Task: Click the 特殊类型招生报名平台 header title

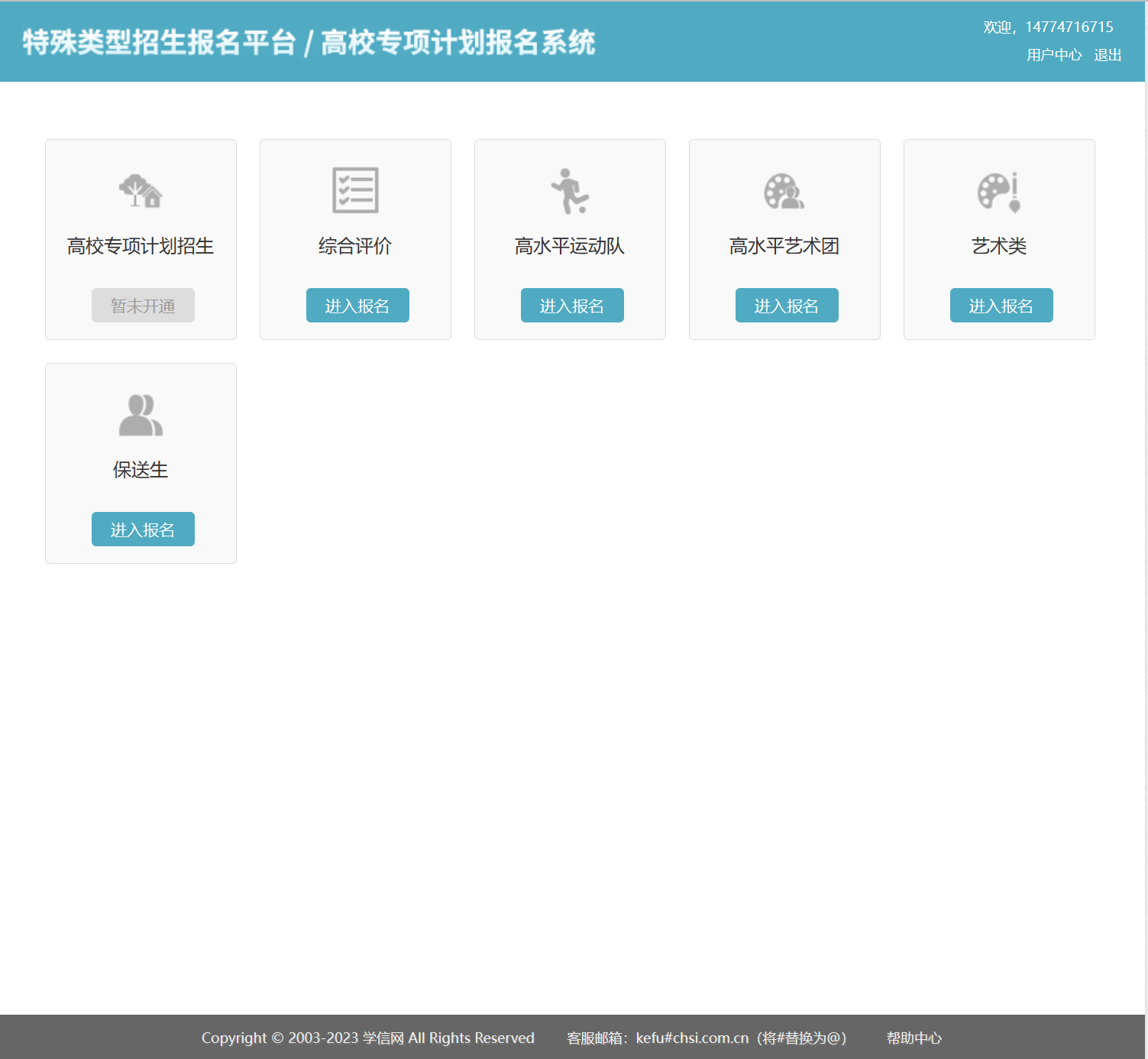Action: click(159, 42)
